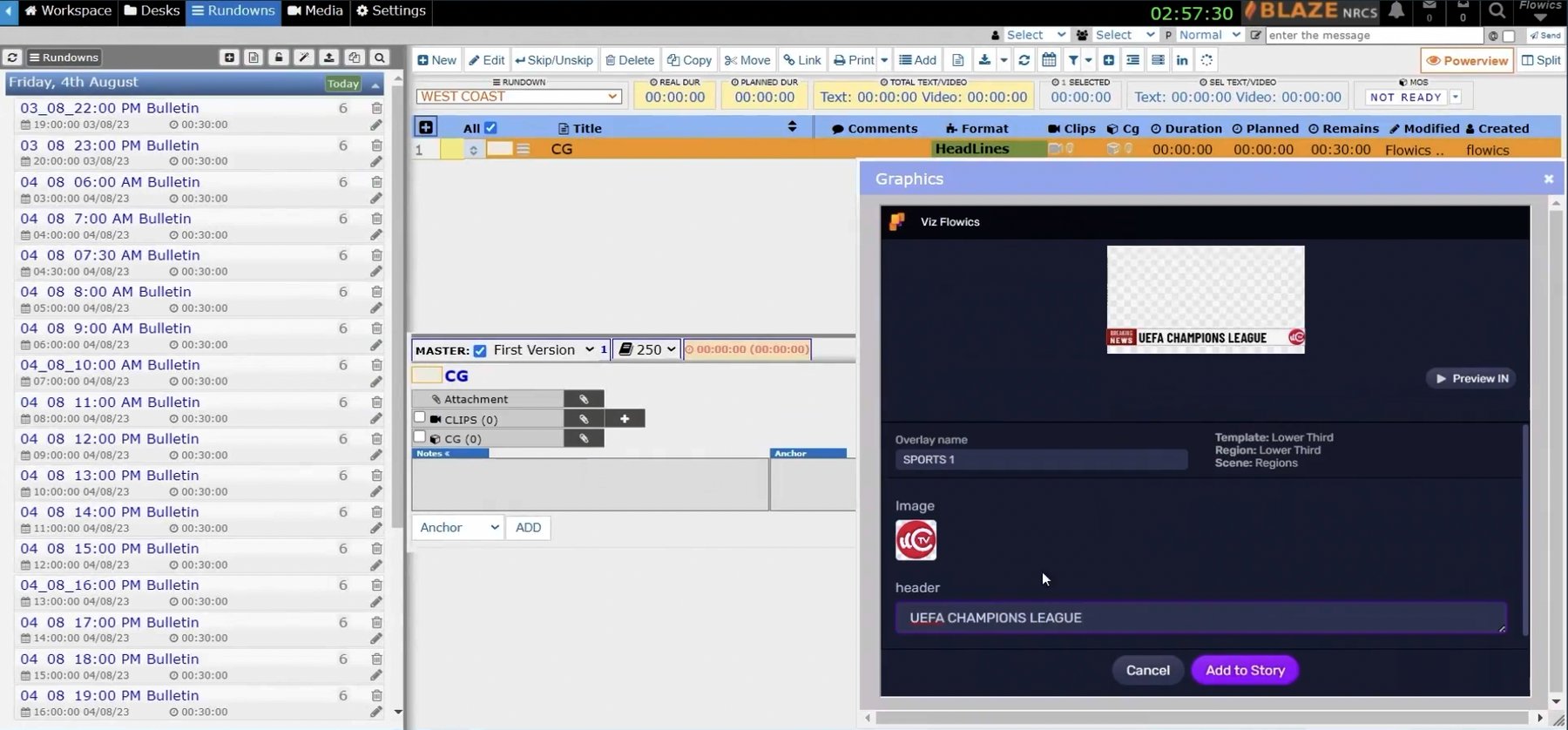Click the plus icon in story table header

426,127
